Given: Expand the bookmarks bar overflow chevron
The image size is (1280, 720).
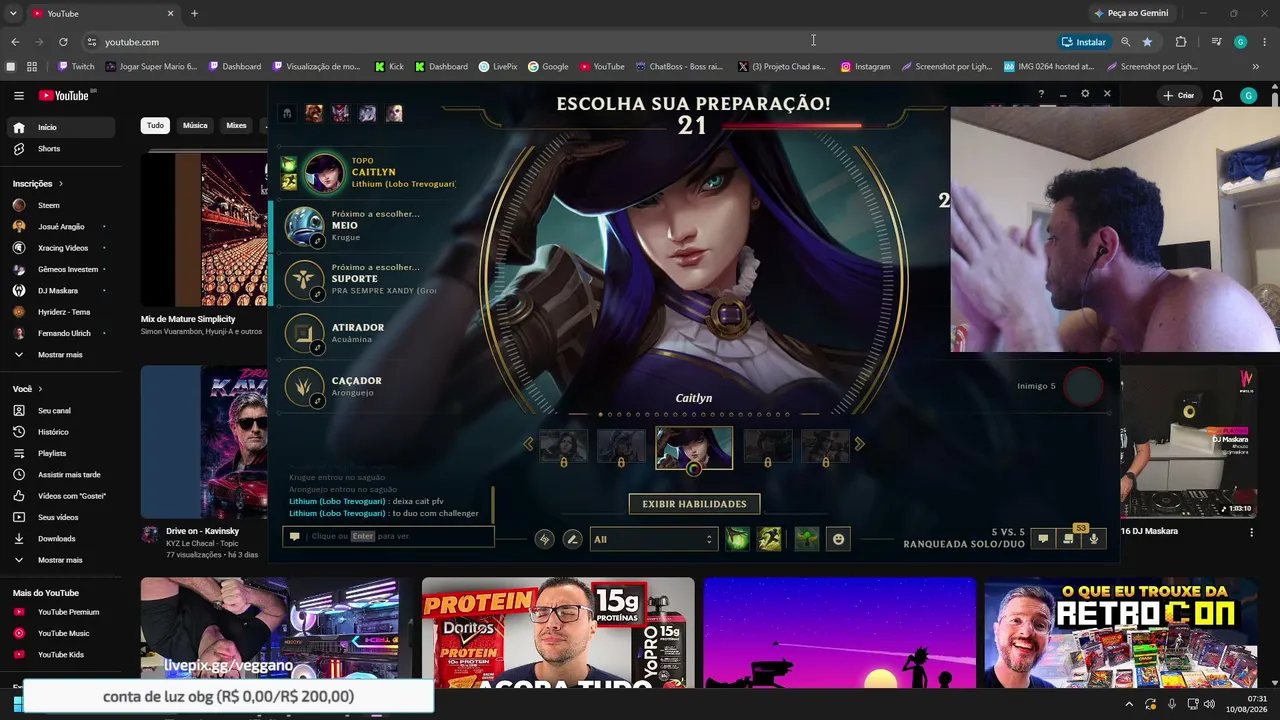Looking at the screenshot, I should point(1256,67).
